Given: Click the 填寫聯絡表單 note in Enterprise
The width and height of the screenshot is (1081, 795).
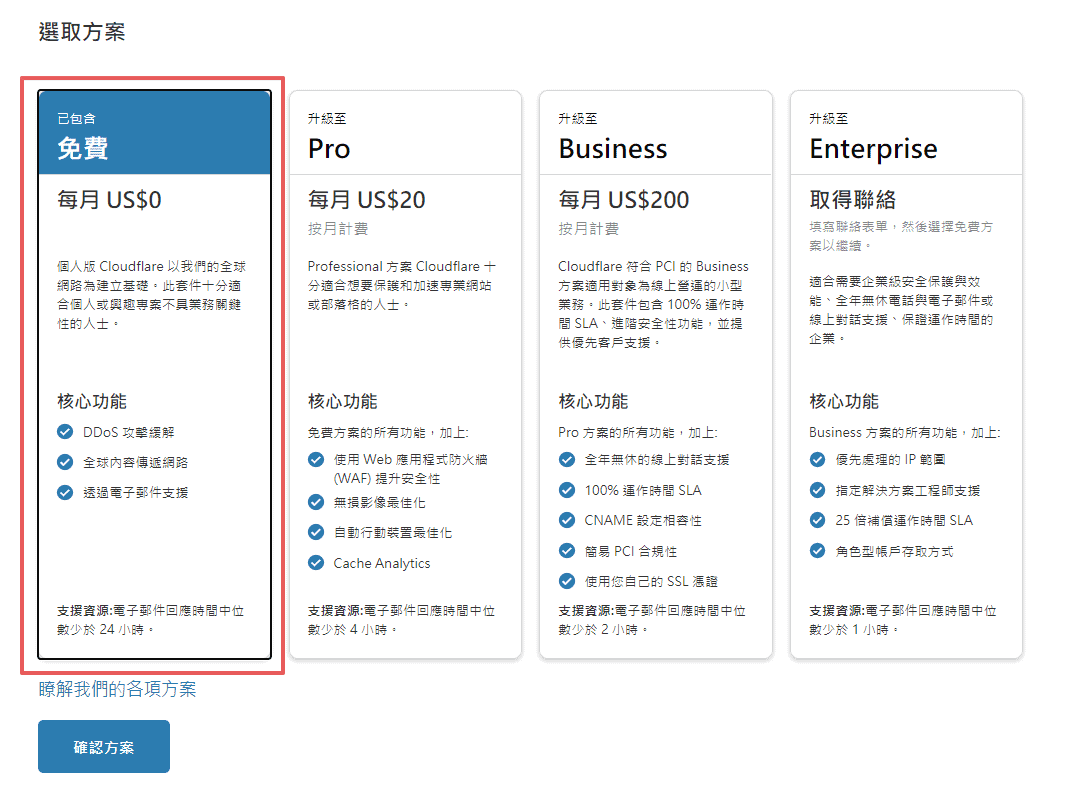Looking at the screenshot, I should [x=901, y=236].
